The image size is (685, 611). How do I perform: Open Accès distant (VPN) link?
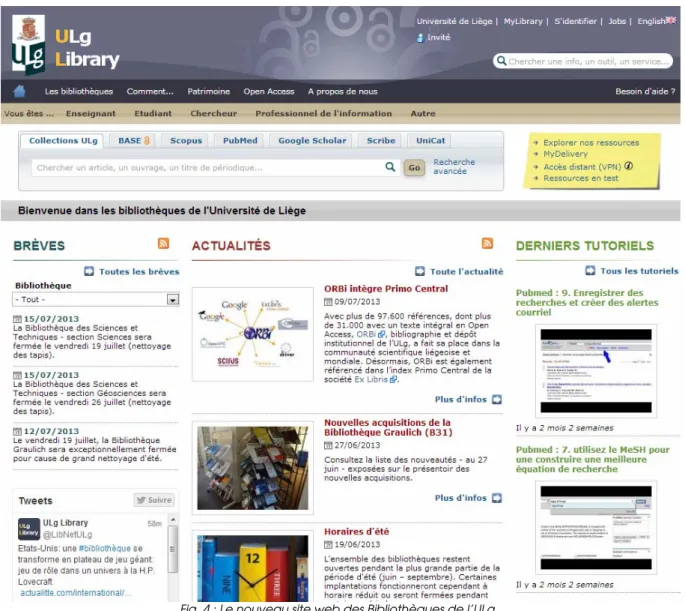point(582,167)
